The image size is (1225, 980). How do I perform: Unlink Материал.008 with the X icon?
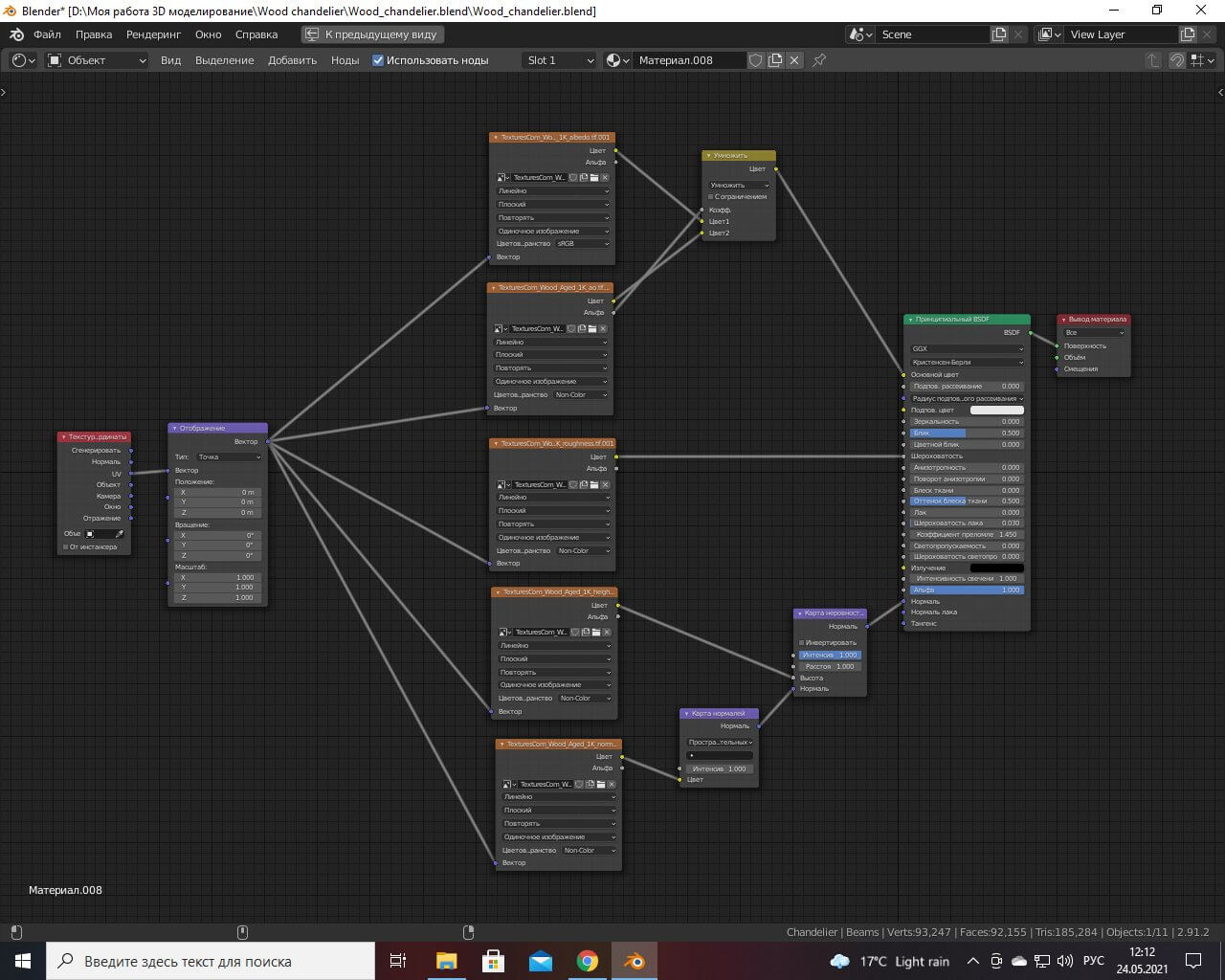pos(794,60)
